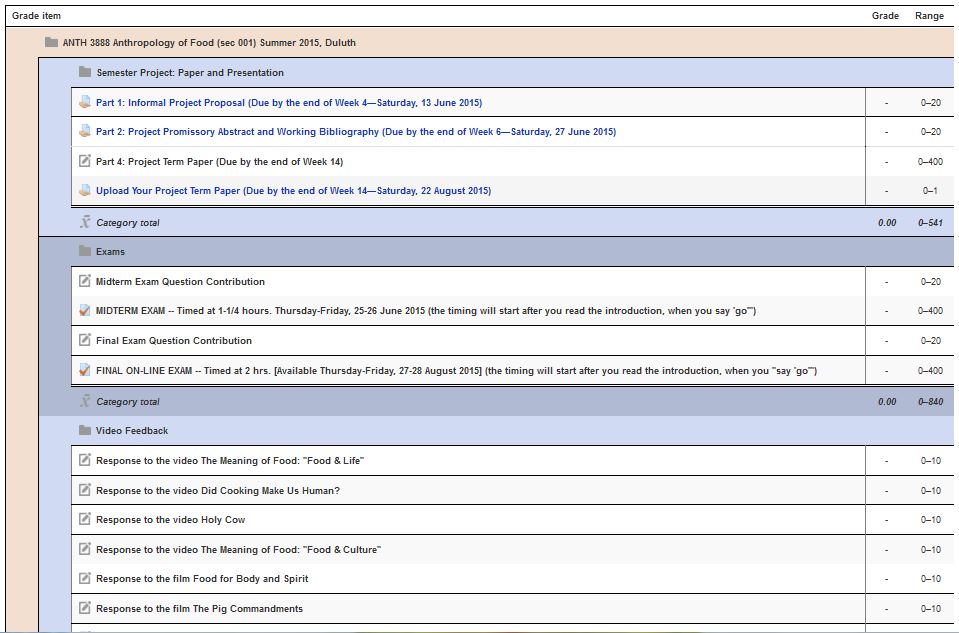Click the 0–400 range in FINAL ON-LINE EXAM row
The height and width of the screenshot is (633, 959).
click(x=930, y=371)
